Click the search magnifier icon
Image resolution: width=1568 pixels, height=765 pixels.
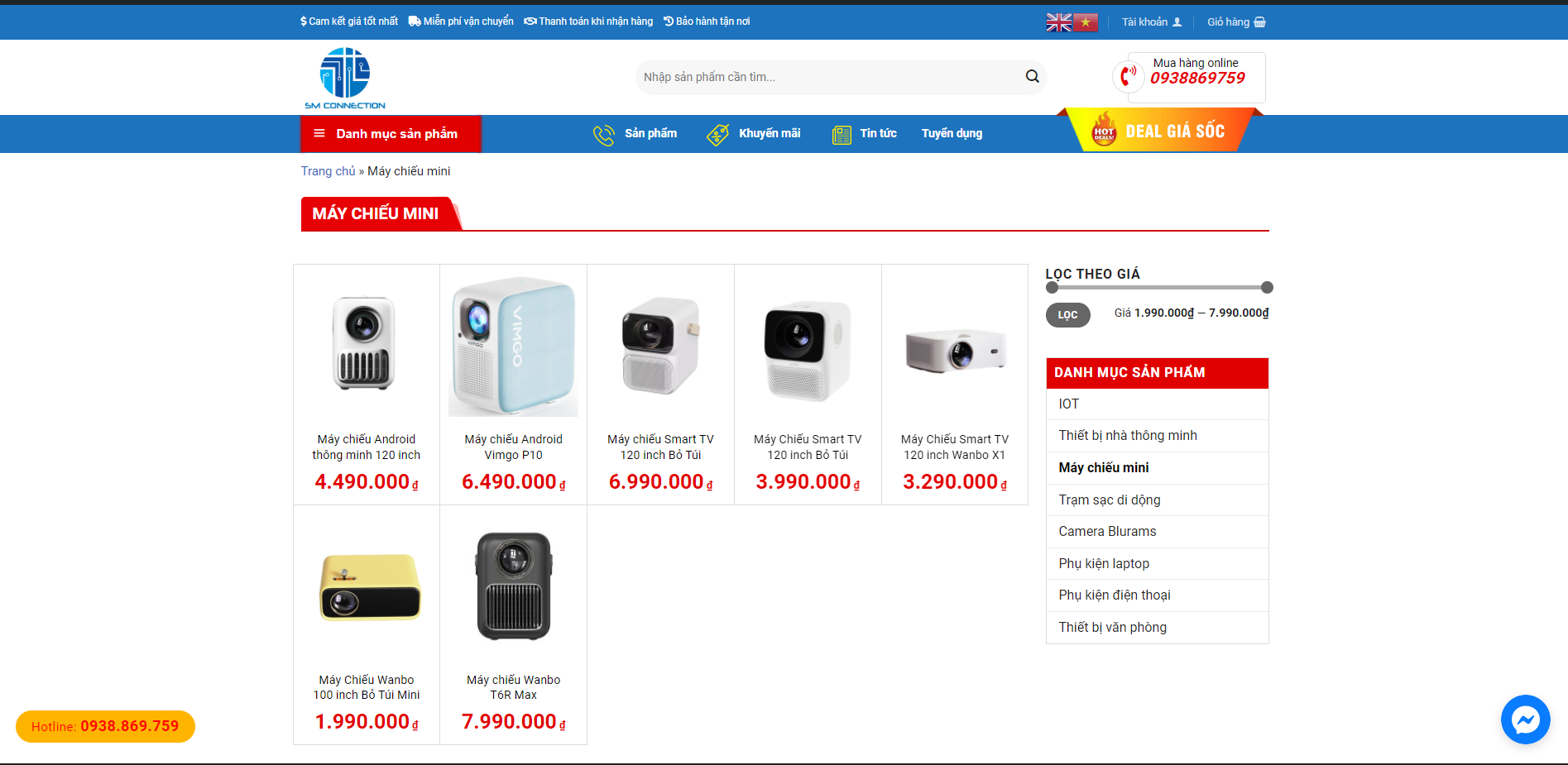[1032, 77]
